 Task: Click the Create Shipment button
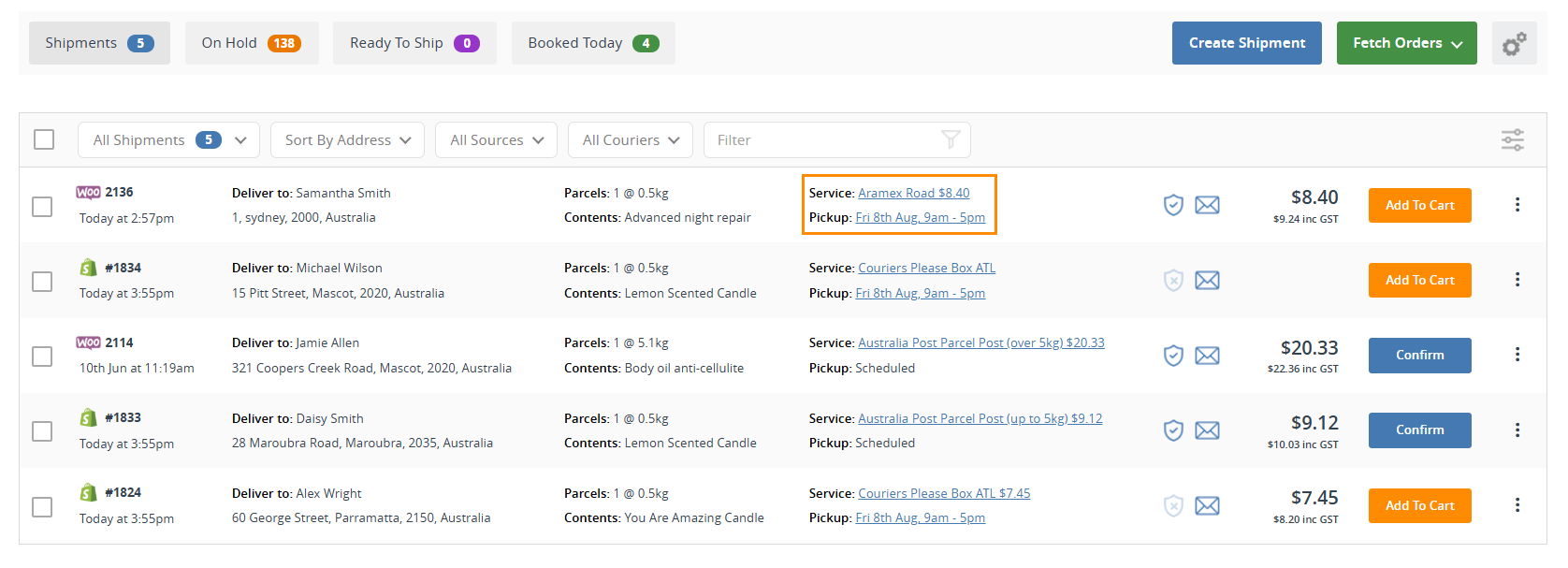(x=1246, y=43)
